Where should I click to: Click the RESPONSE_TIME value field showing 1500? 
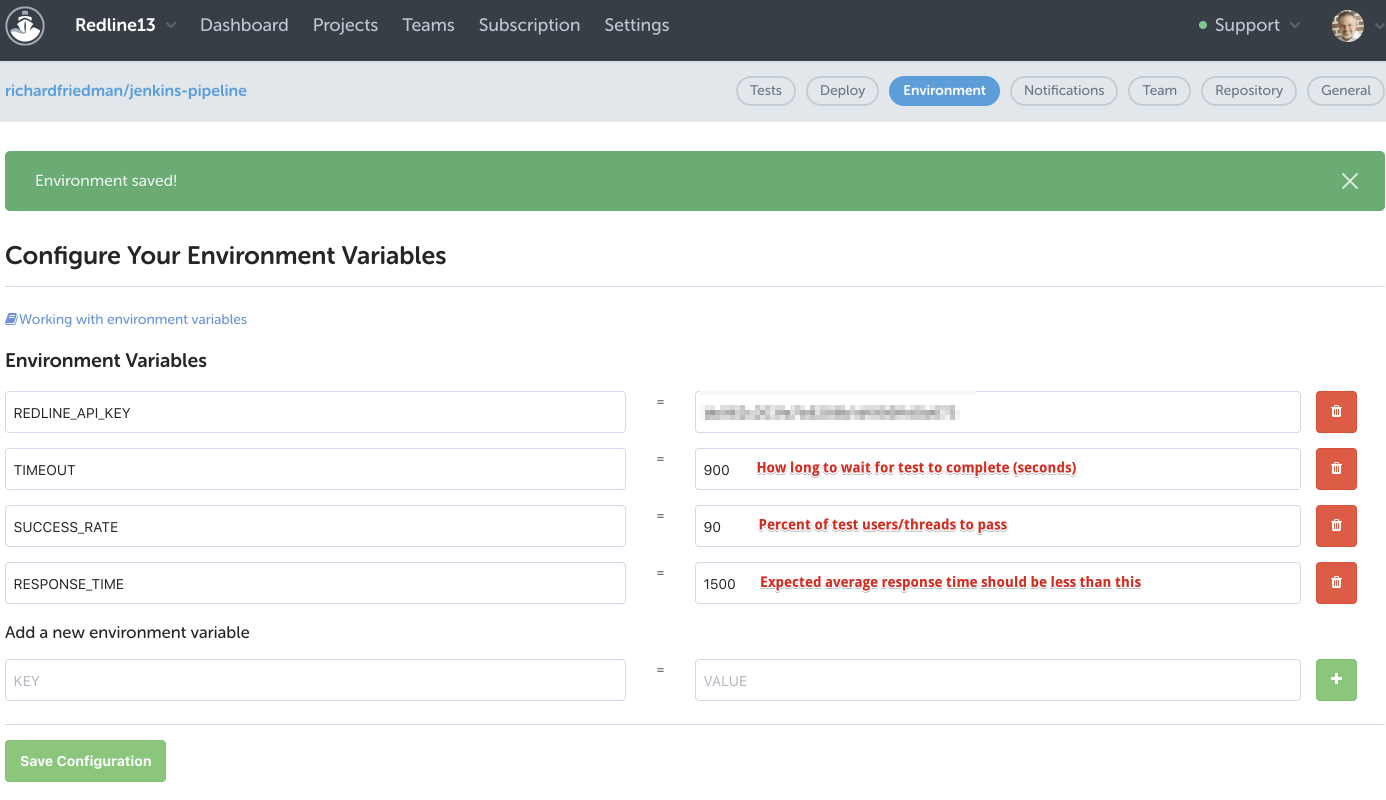tap(998, 583)
